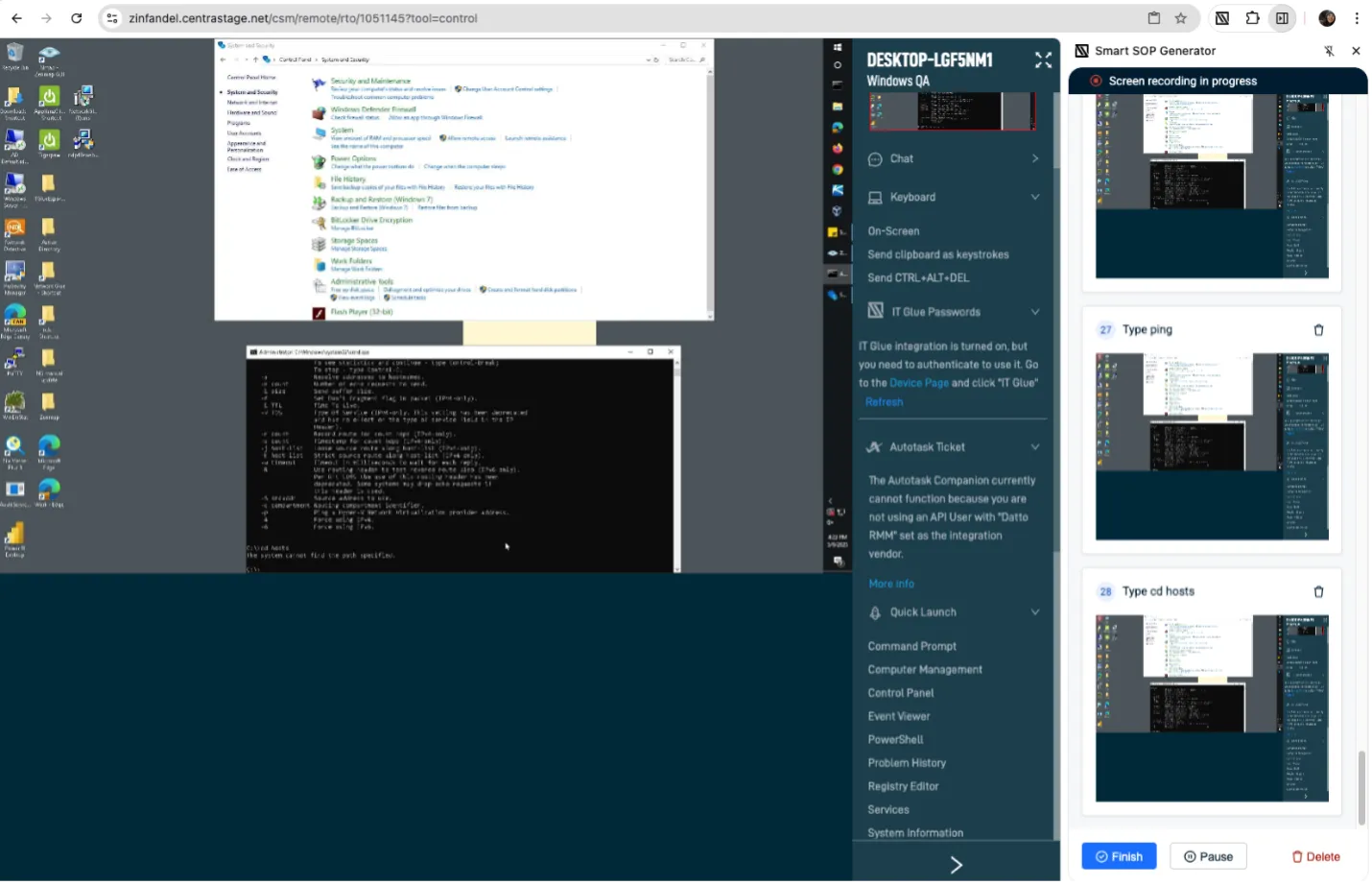Viewport: 1372px width, 885px height.
Task: Open the browser extensions puzzle icon
Action: click(x=1252, y=18)
